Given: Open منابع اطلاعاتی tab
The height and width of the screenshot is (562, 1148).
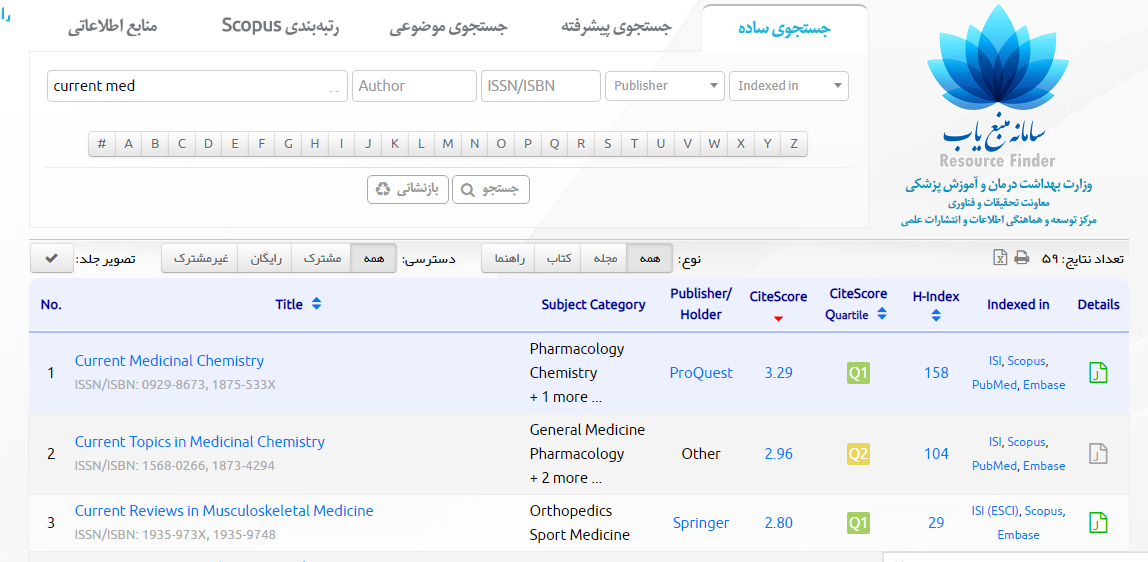Looking at the screenshot, I should click(x=113, y=28).
